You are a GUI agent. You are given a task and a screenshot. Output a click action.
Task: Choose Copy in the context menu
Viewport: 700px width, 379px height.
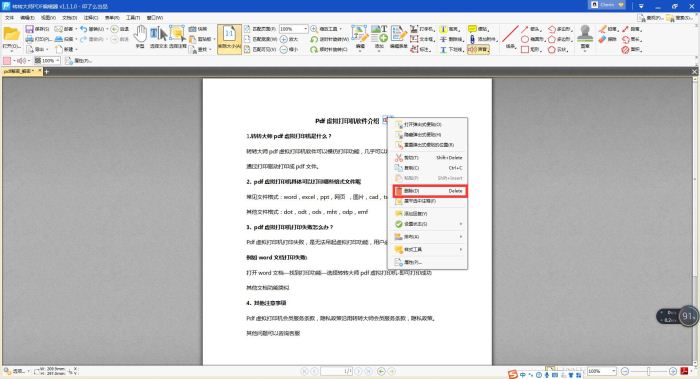pyautogui.click(x=428, y=168)
